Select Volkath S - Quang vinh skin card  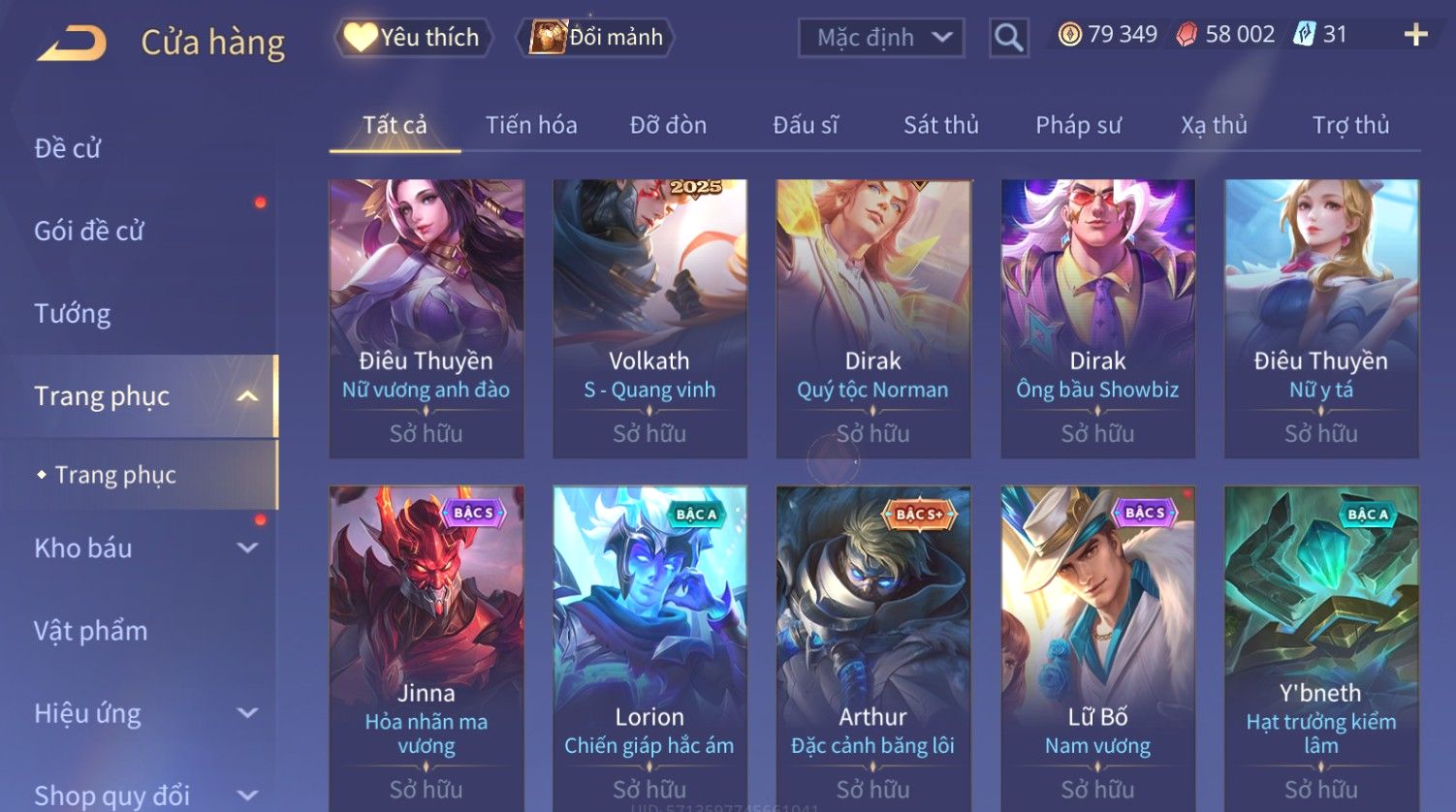649,318
